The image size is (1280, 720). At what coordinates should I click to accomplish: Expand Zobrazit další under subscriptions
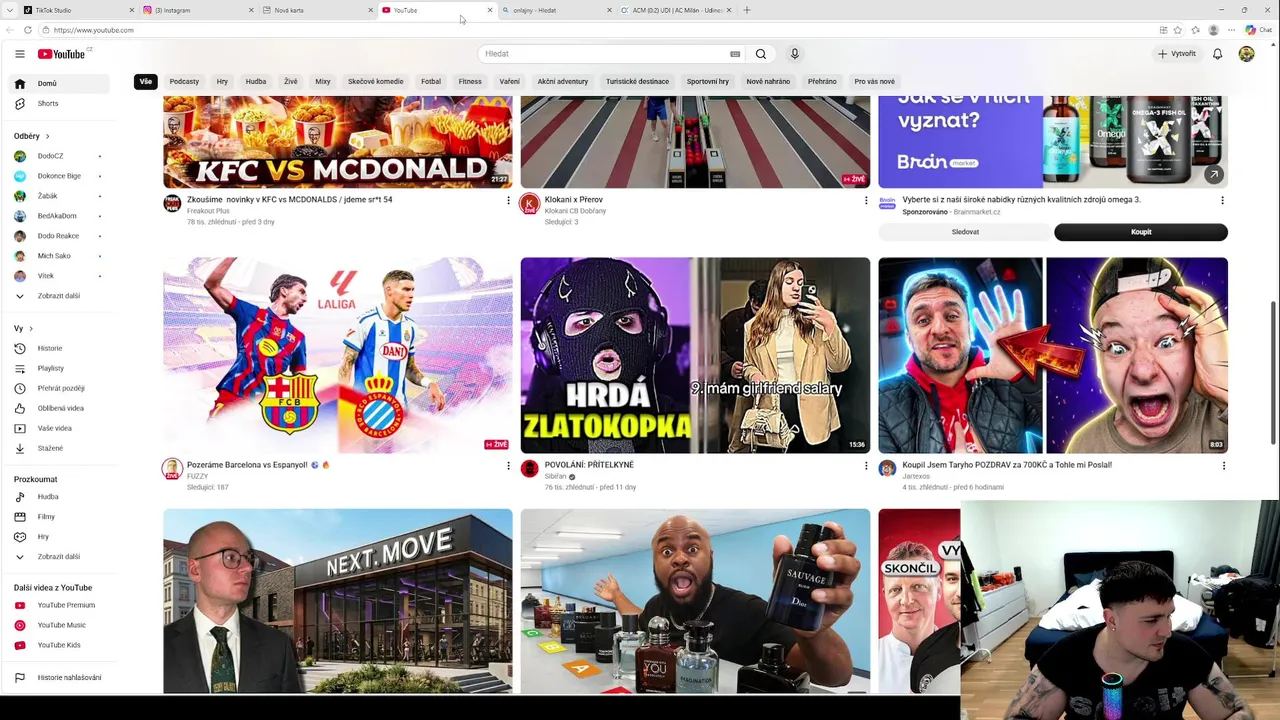point(60,296)
